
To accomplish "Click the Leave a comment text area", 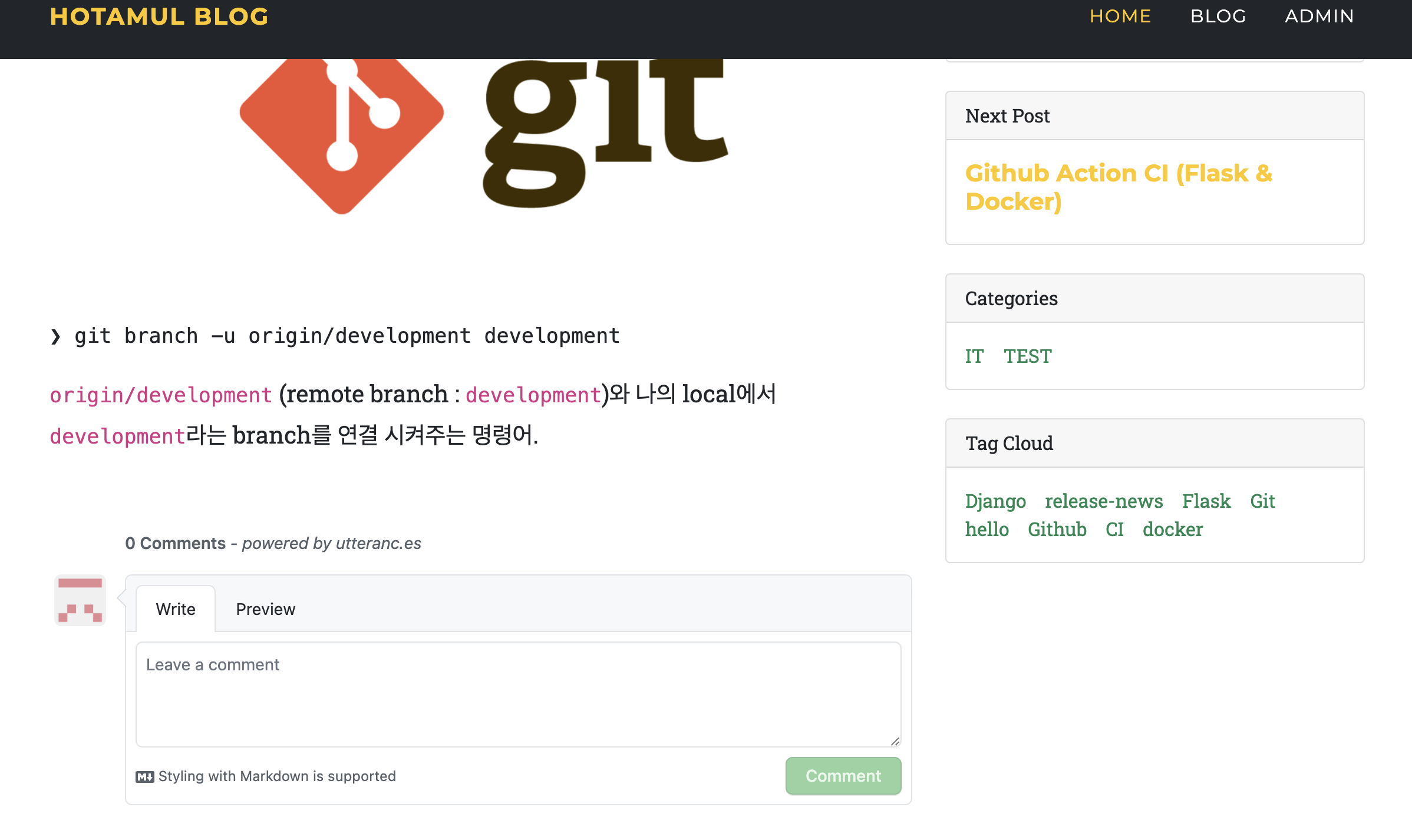I will pos(519,695).
